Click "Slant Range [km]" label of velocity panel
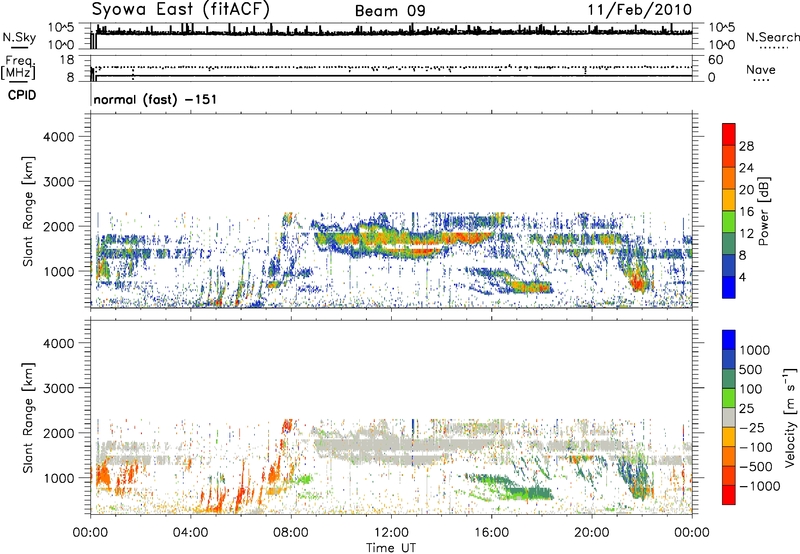The image size is (800, 554). click(28, 418)
